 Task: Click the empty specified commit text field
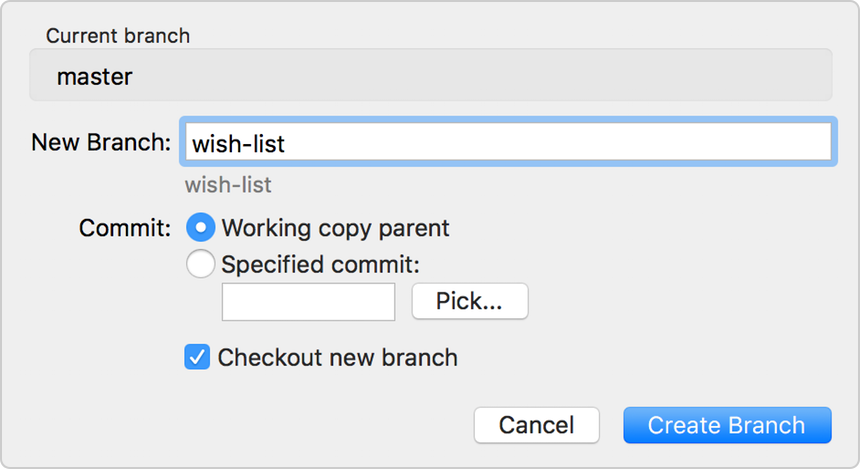(x=308, y=302)
